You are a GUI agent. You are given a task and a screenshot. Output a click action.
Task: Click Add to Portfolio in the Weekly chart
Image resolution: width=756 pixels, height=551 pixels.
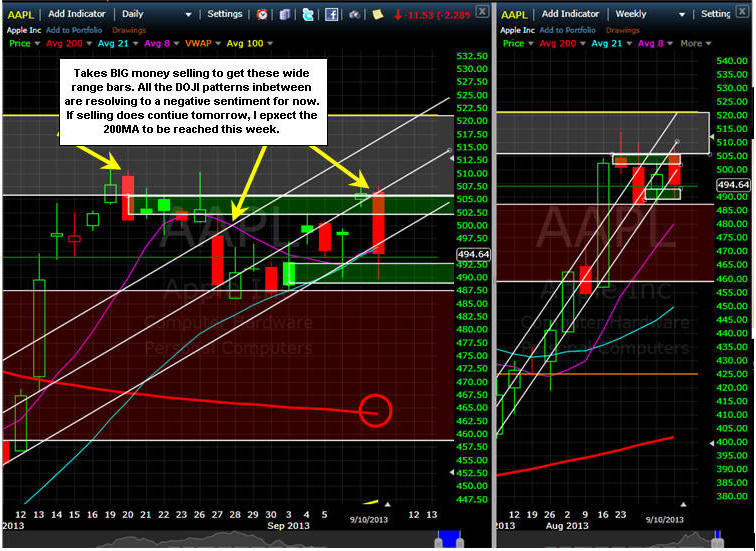568,30
